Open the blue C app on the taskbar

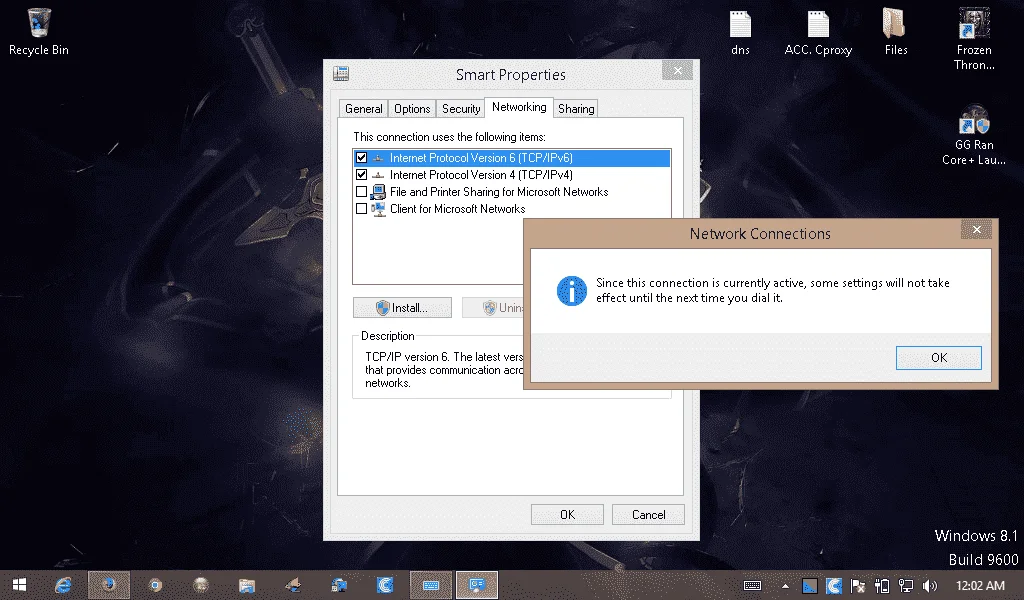pyautogui.click(x=385, y=585)
